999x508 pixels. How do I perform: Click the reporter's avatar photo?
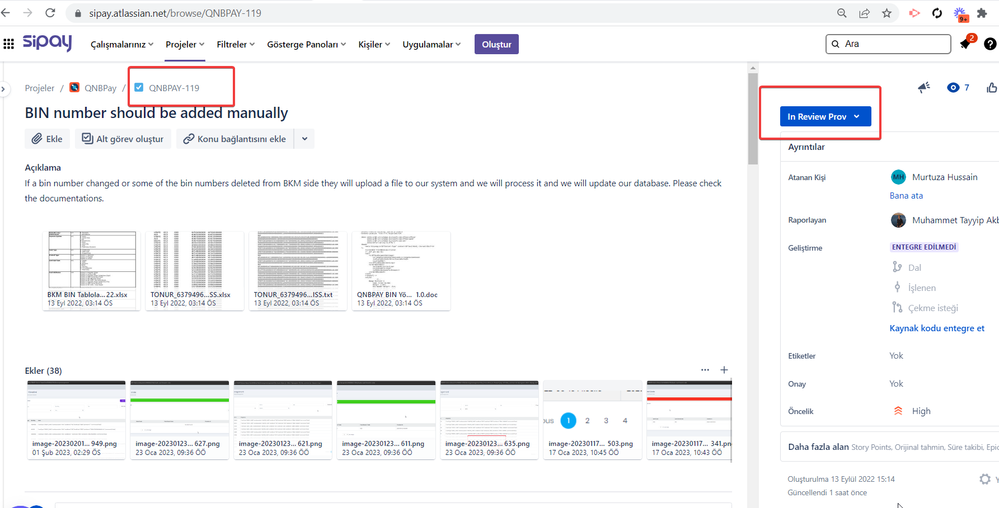[x=898, y=220]
